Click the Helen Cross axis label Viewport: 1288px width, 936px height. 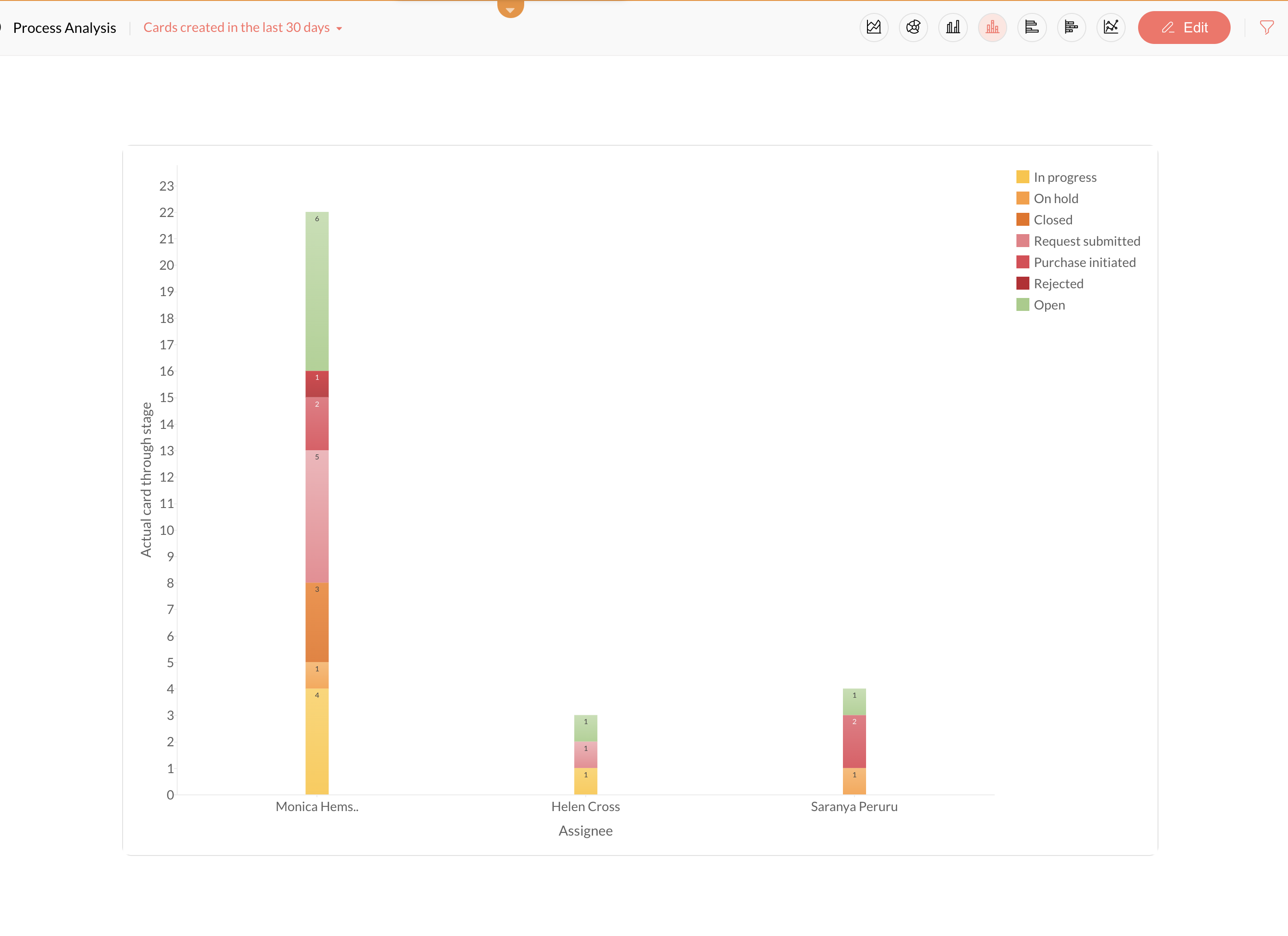click(x=586, y=806)
